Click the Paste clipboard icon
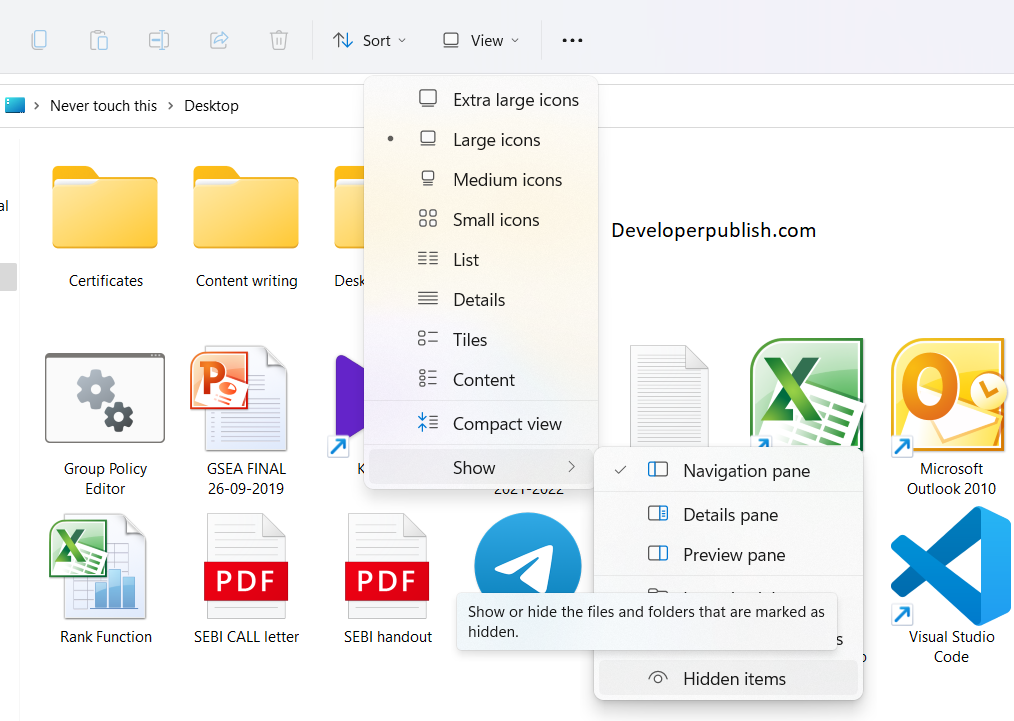1014x721 pixels. [x=99, y=40]
